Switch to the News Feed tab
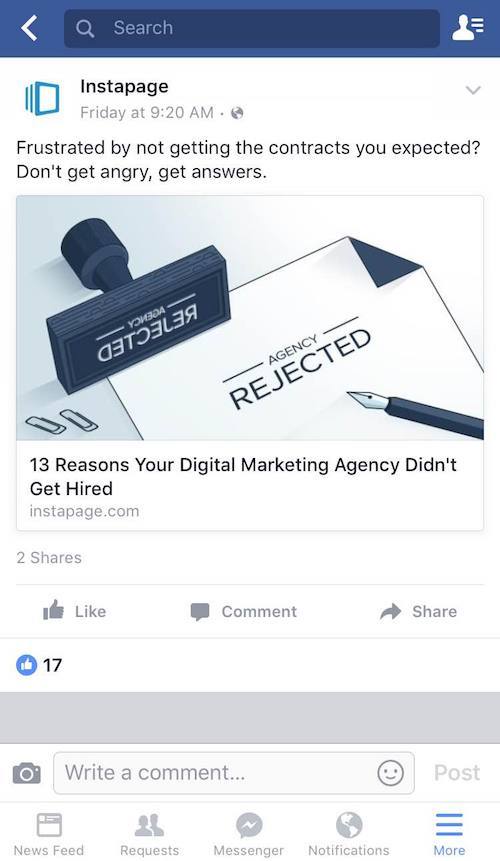This screenshot has width=500, height=861. [49, 834]
